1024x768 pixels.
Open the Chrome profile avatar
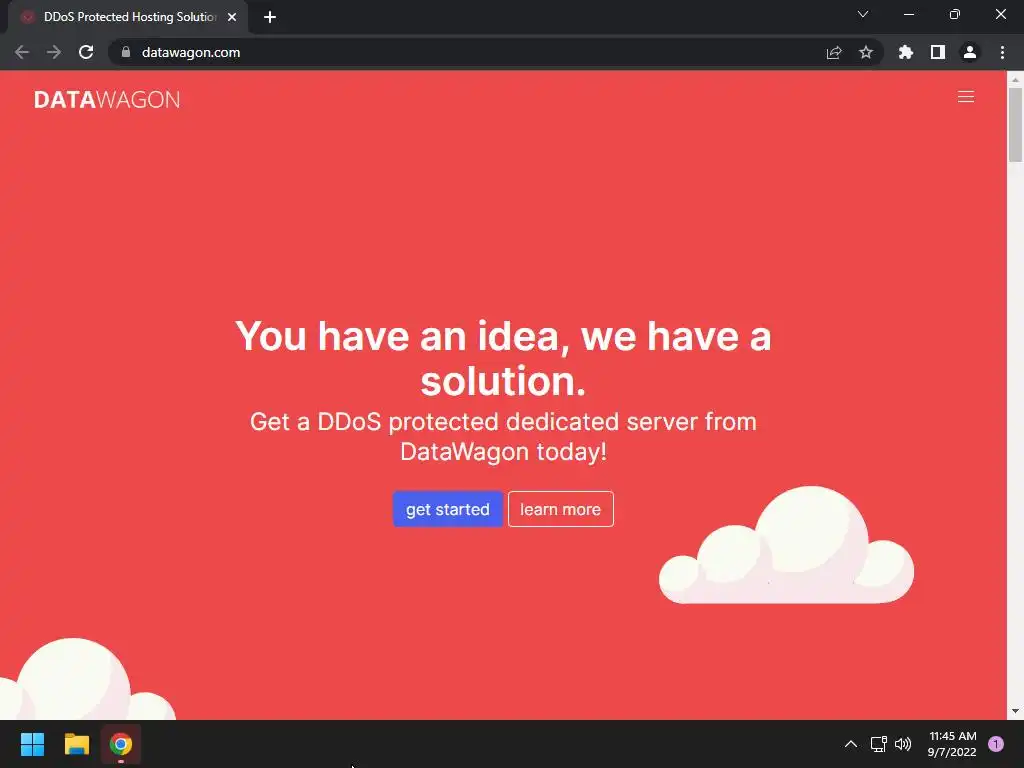[x=970, y=52]
